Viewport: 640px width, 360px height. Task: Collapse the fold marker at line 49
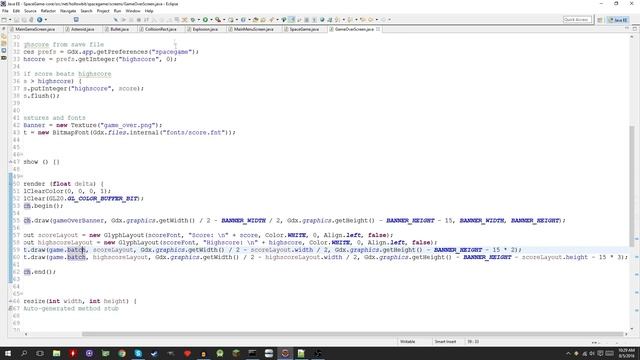(x=21, y=176)
